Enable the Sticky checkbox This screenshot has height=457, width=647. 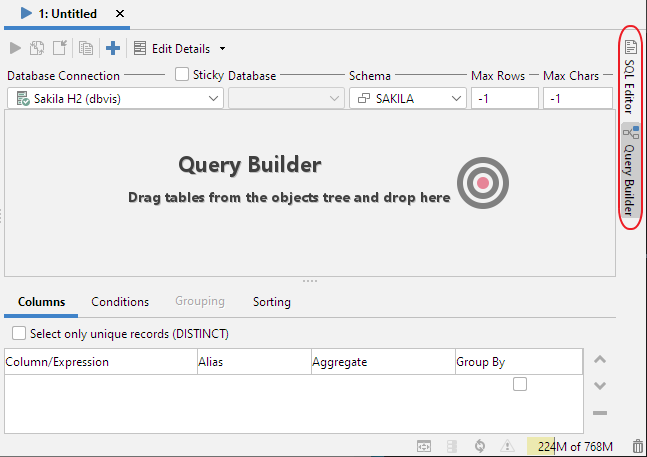coord(182,74)
